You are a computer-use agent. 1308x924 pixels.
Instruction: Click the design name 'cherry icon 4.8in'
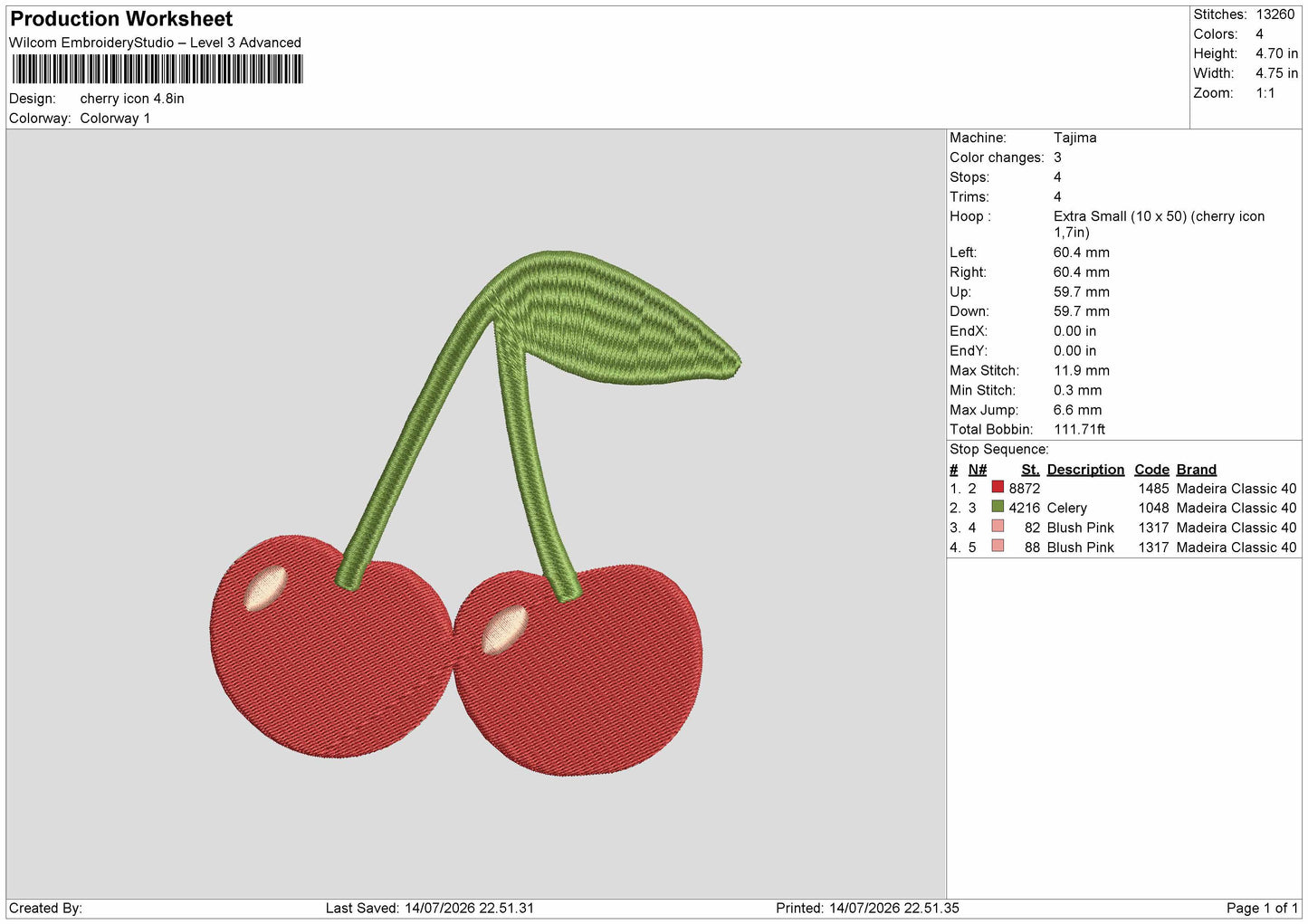(132, 99)
